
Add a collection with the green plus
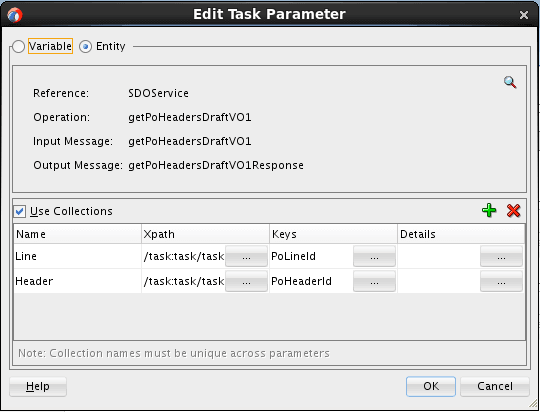pyautogui.click(x=489, y=210)
